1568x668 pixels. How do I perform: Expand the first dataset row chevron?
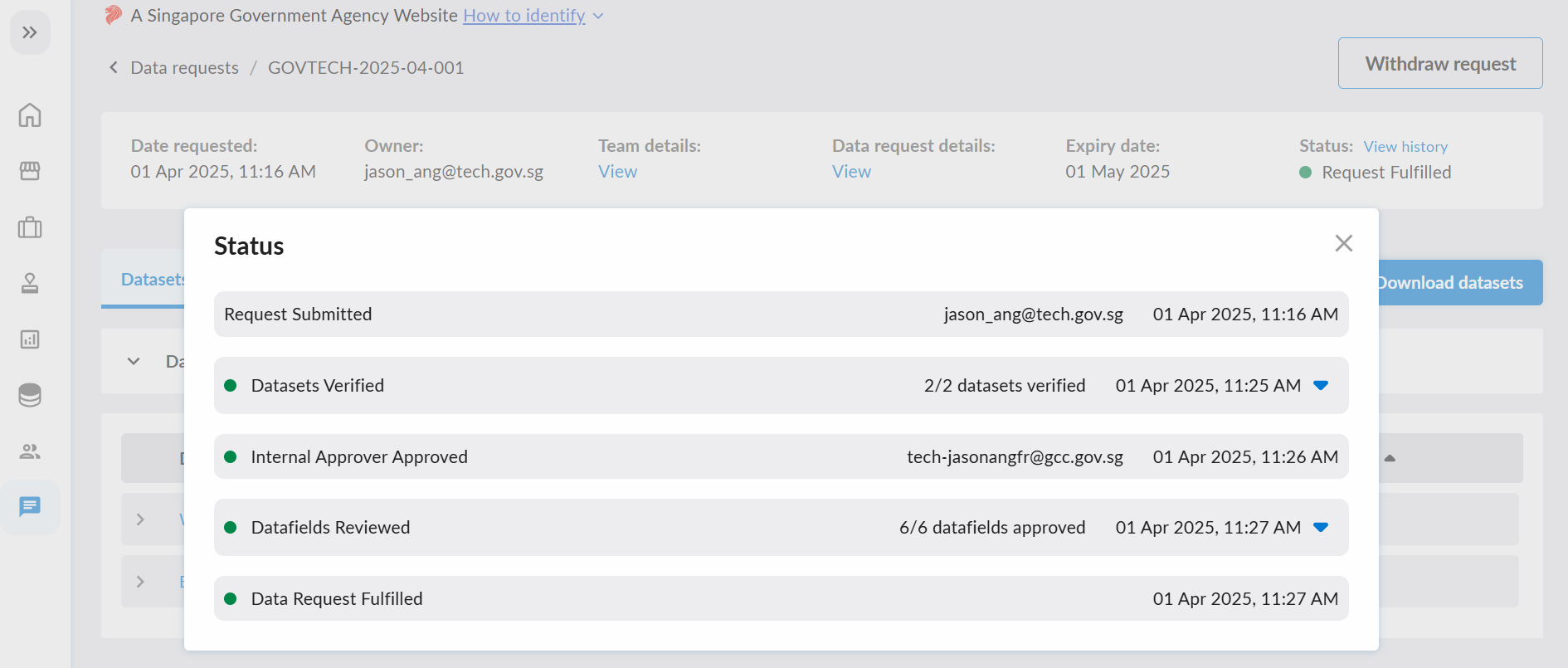coord(140,519)
